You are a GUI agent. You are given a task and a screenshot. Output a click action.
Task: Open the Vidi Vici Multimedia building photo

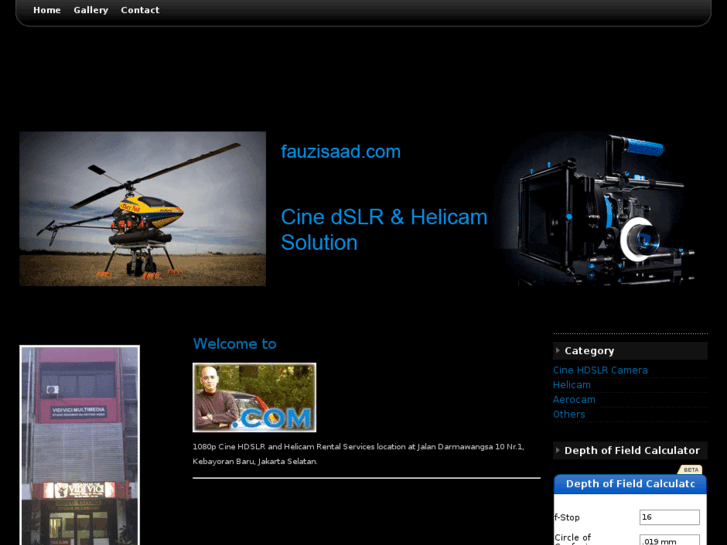point(80,445)
